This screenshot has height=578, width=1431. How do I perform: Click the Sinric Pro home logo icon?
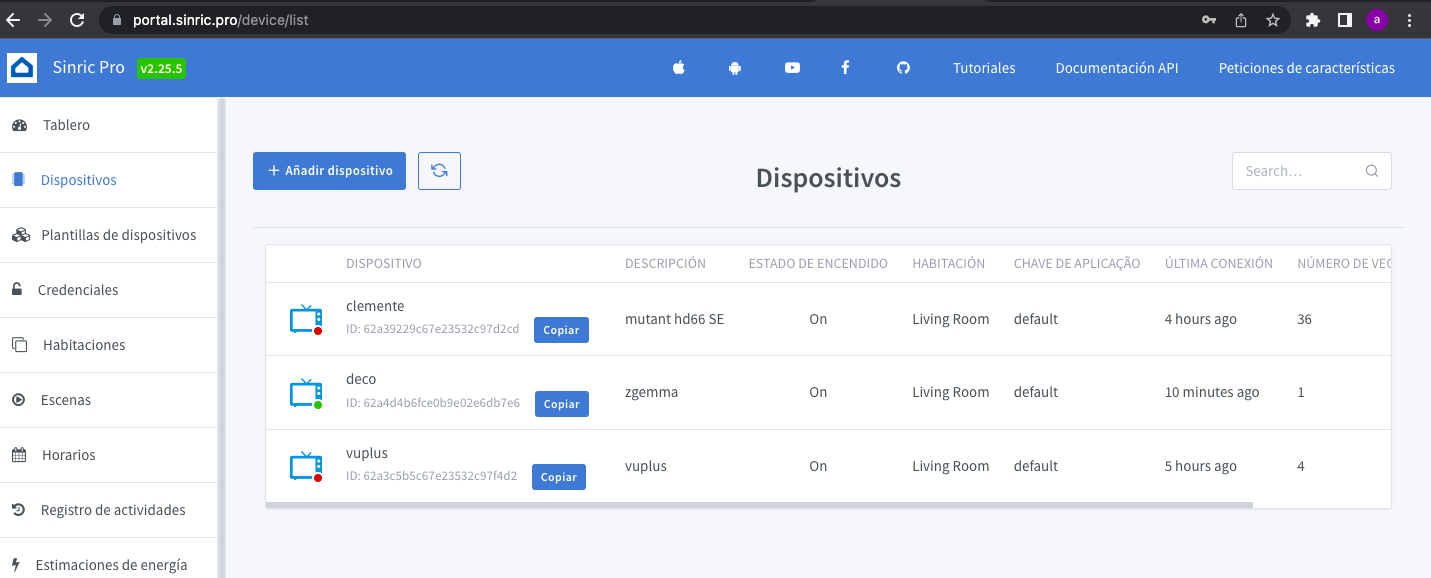(x=22, y=68)
